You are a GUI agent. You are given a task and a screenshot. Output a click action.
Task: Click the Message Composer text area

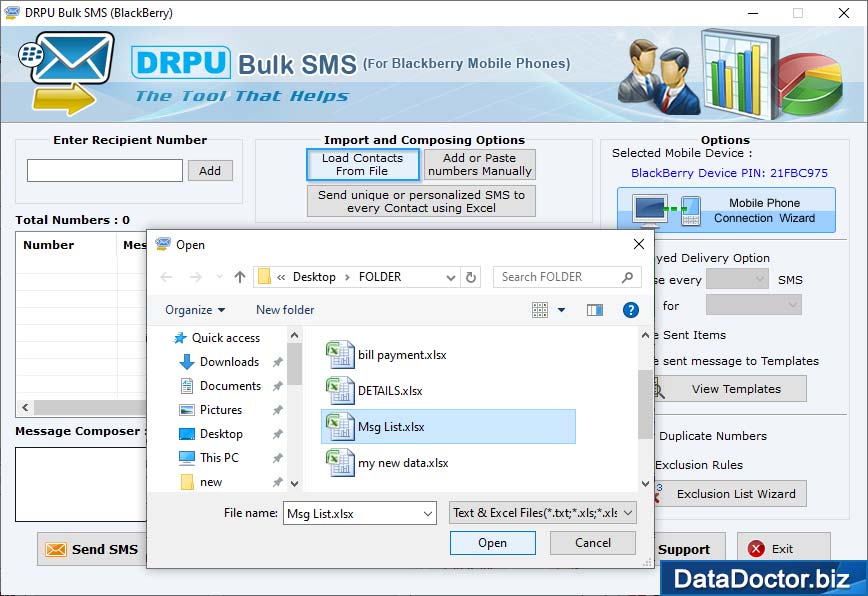pos(81,484)
